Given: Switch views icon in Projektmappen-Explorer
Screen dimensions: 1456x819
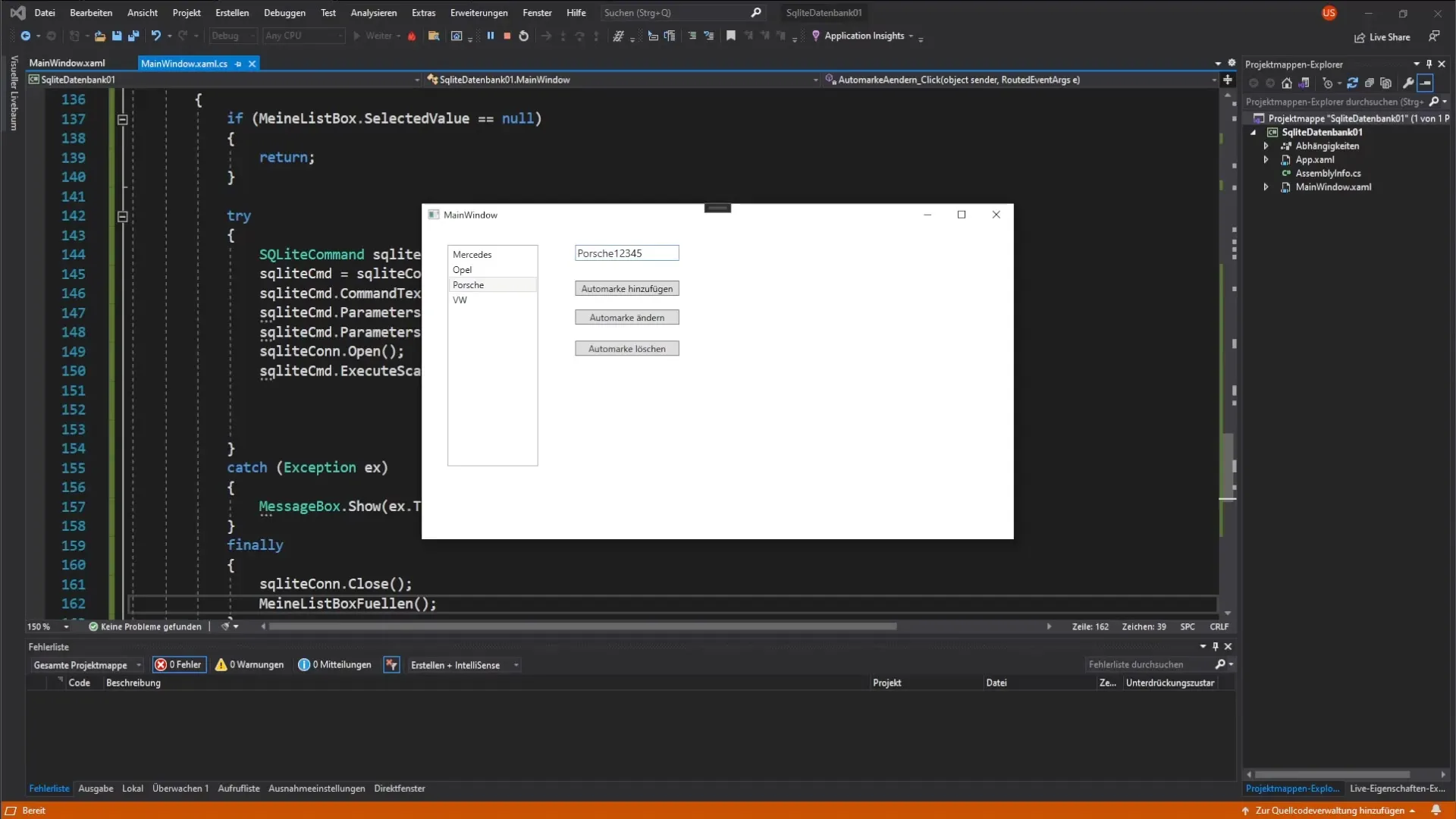Looking at the screenshot, I should (1304, 83).
